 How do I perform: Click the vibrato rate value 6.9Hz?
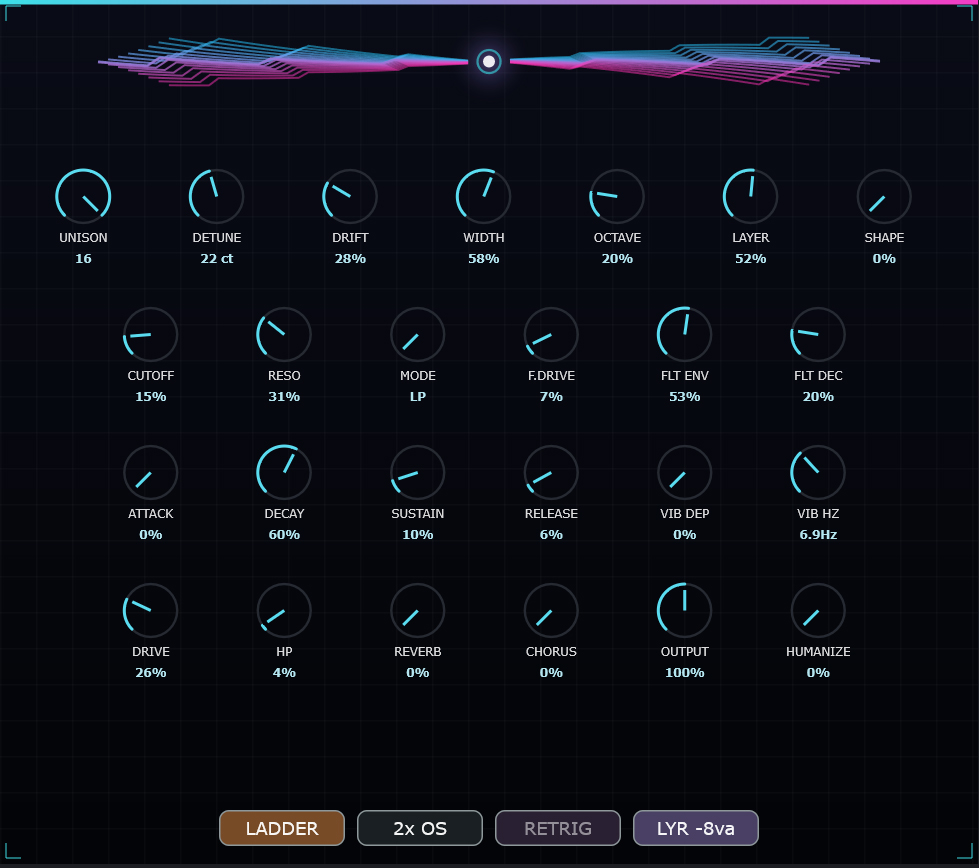click(819, 535)
